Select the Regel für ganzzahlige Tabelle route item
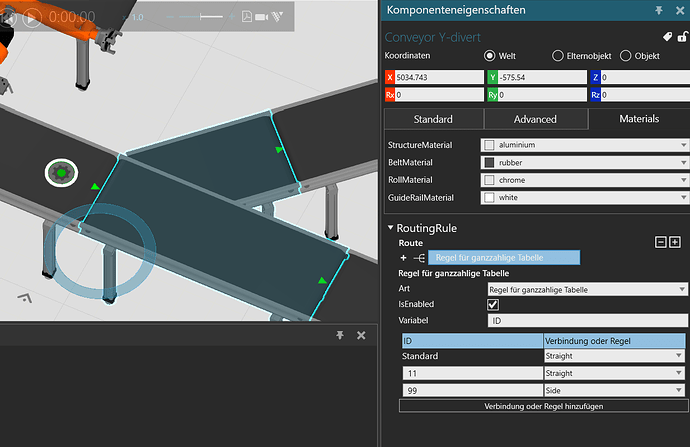This screenshot has height=447, width=690. (504, 258)
